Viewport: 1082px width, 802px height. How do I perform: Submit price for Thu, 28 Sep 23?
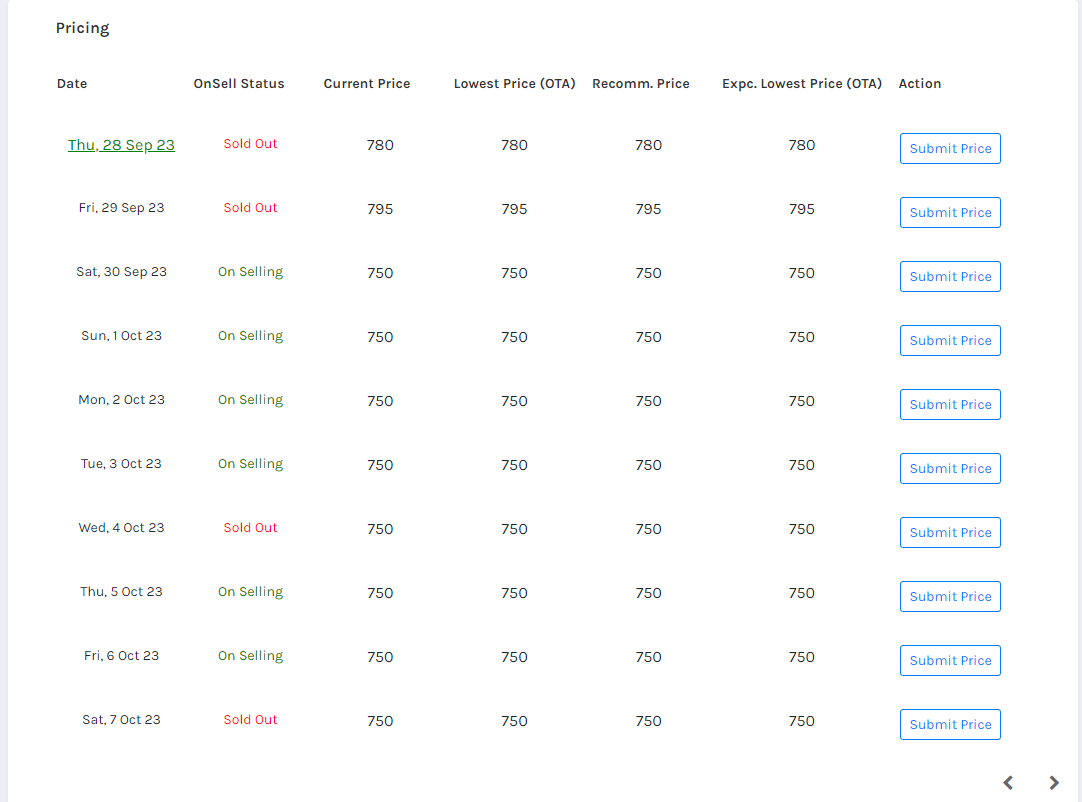[x=950, y=148]
